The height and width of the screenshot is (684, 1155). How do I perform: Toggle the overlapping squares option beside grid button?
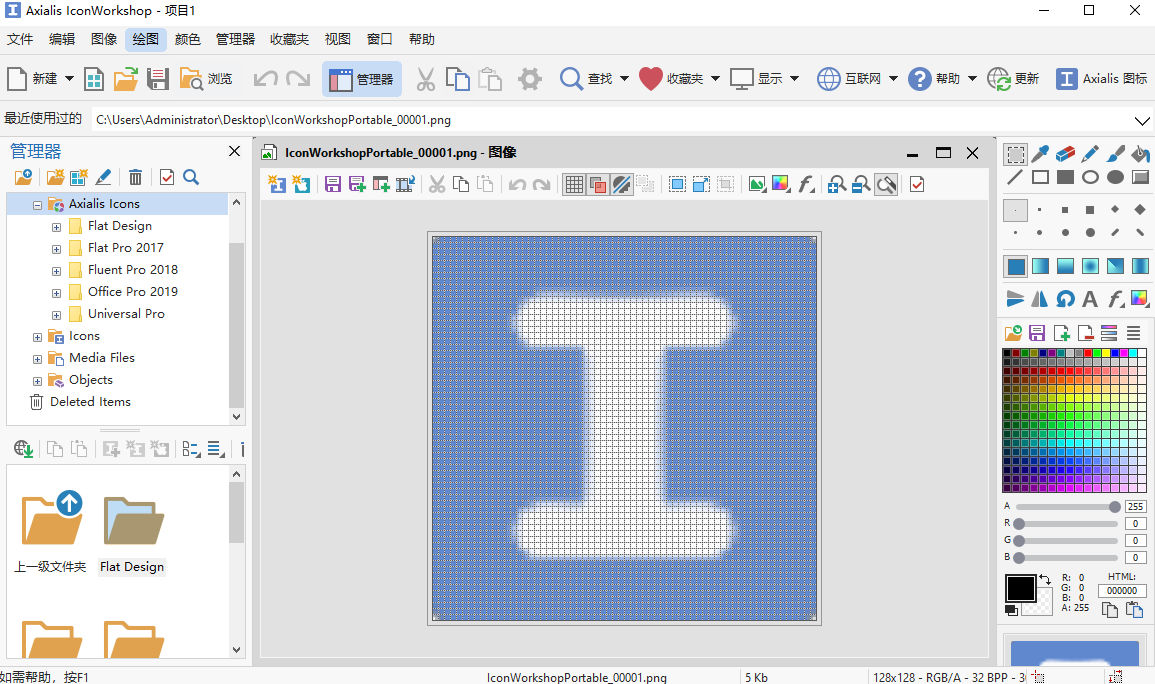pos(598,184)
